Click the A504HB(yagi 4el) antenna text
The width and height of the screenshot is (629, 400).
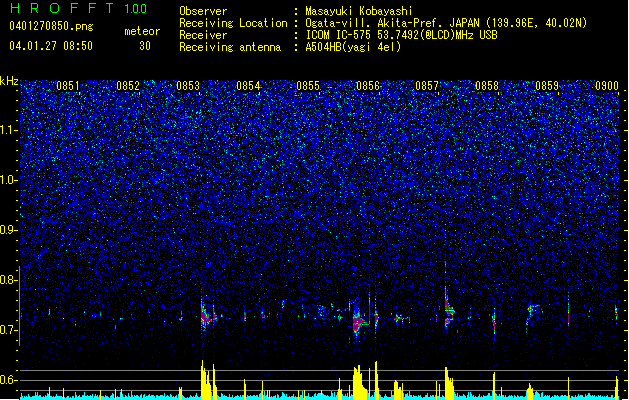pos(353,47)
